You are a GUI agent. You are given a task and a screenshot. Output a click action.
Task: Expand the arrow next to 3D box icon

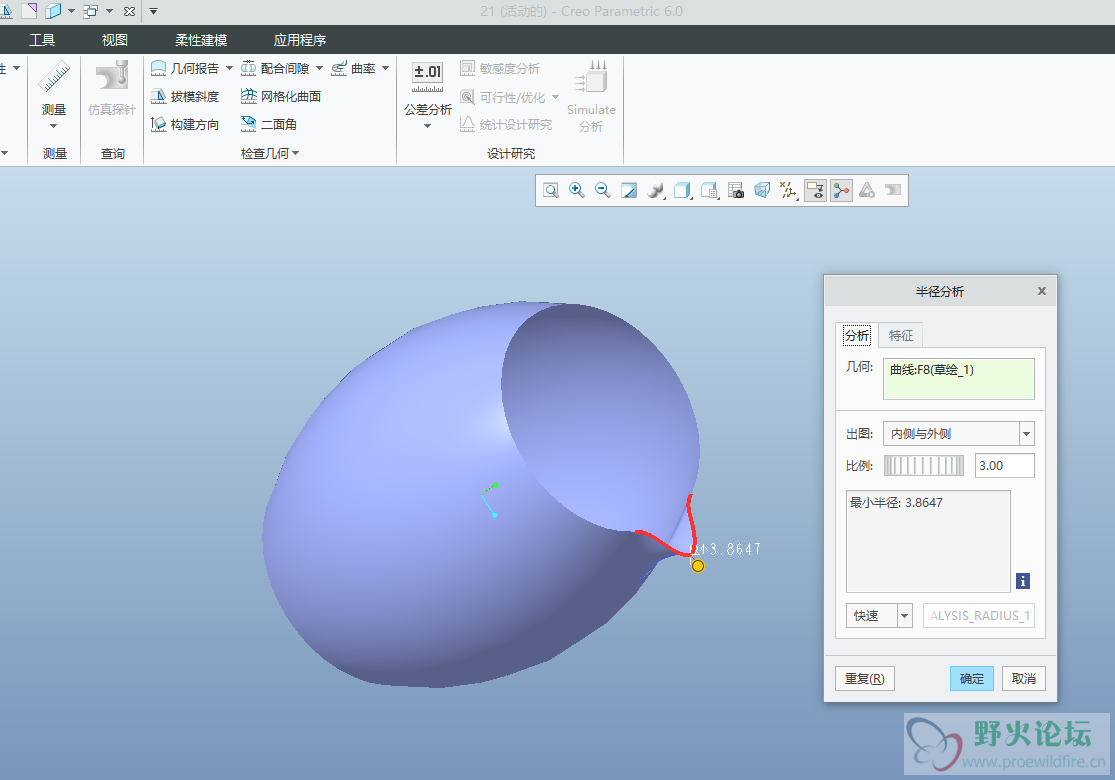click(x=71, y=11)
